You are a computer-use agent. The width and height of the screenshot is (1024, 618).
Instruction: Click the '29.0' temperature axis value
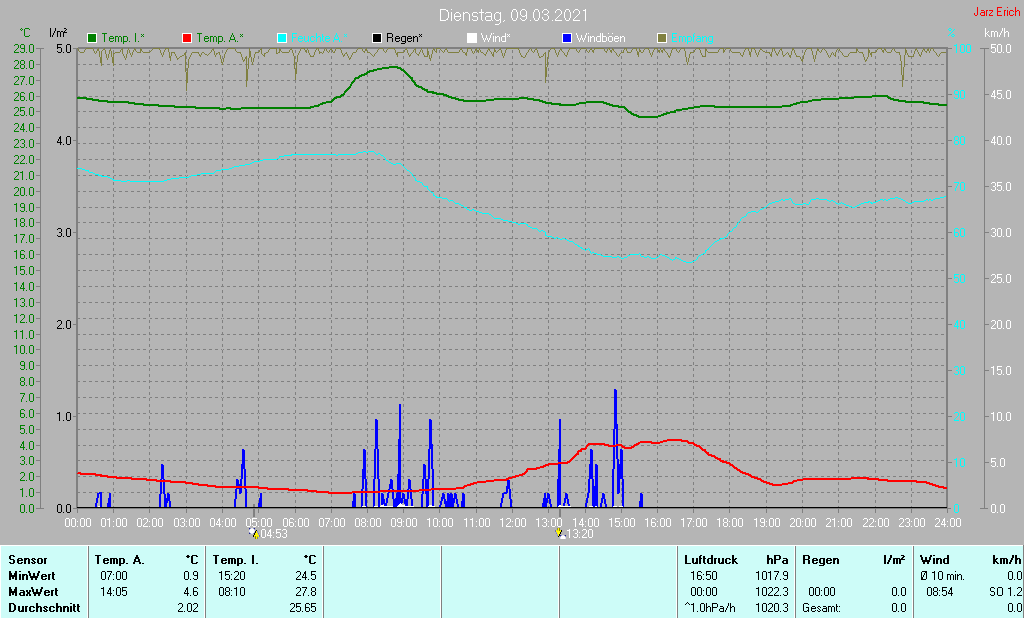pyautogui.click(x=24, y=49)
